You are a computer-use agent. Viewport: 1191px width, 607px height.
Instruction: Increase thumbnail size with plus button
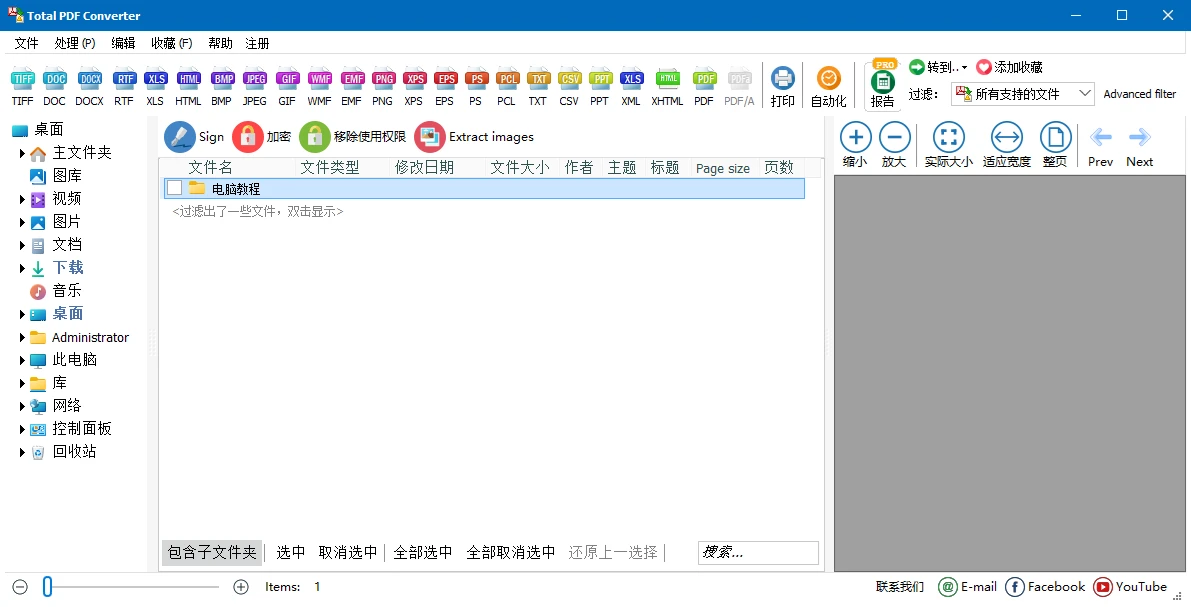[x=241, y=586]
